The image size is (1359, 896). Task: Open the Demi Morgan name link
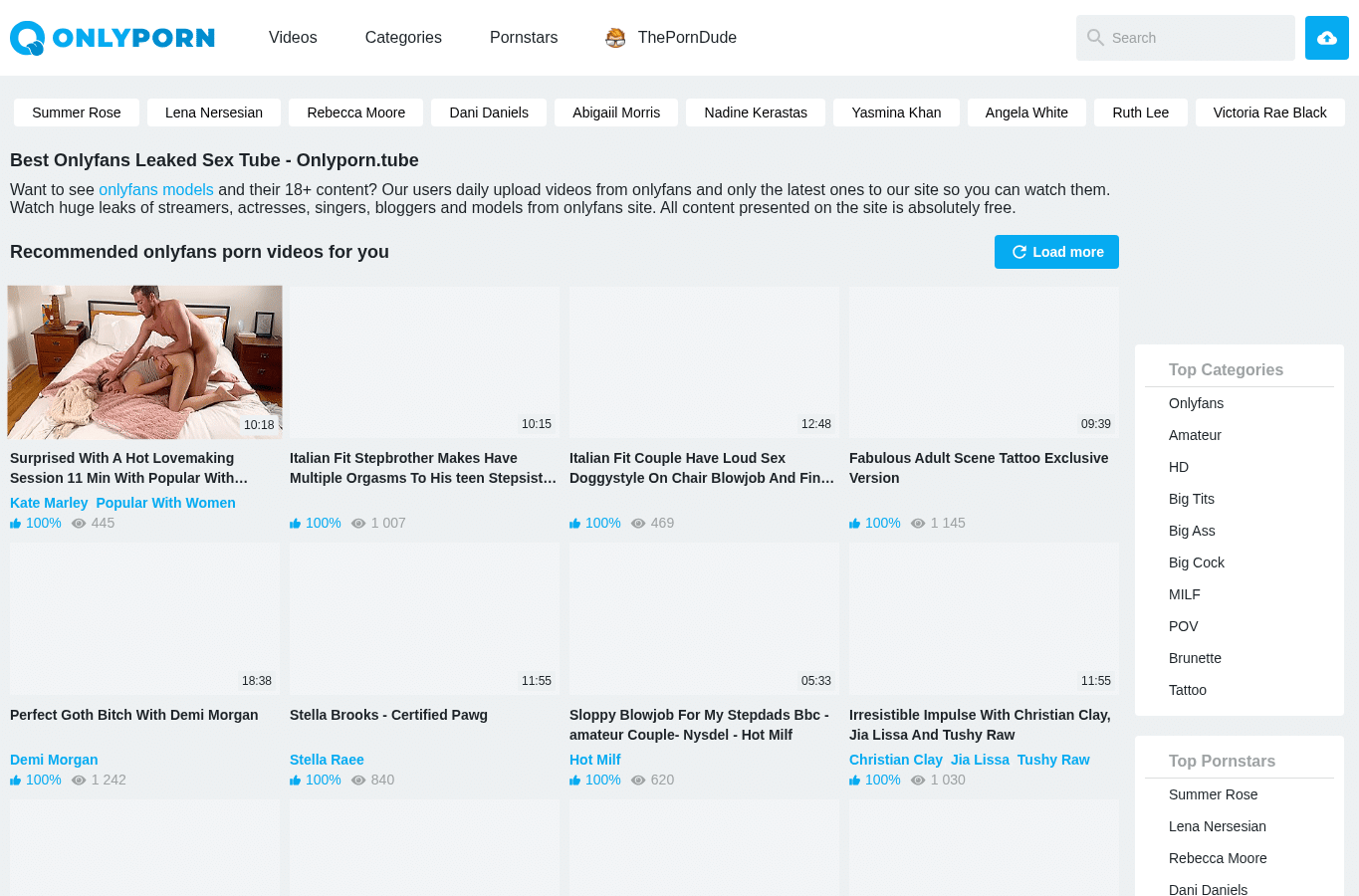click(x=54, y=760)
